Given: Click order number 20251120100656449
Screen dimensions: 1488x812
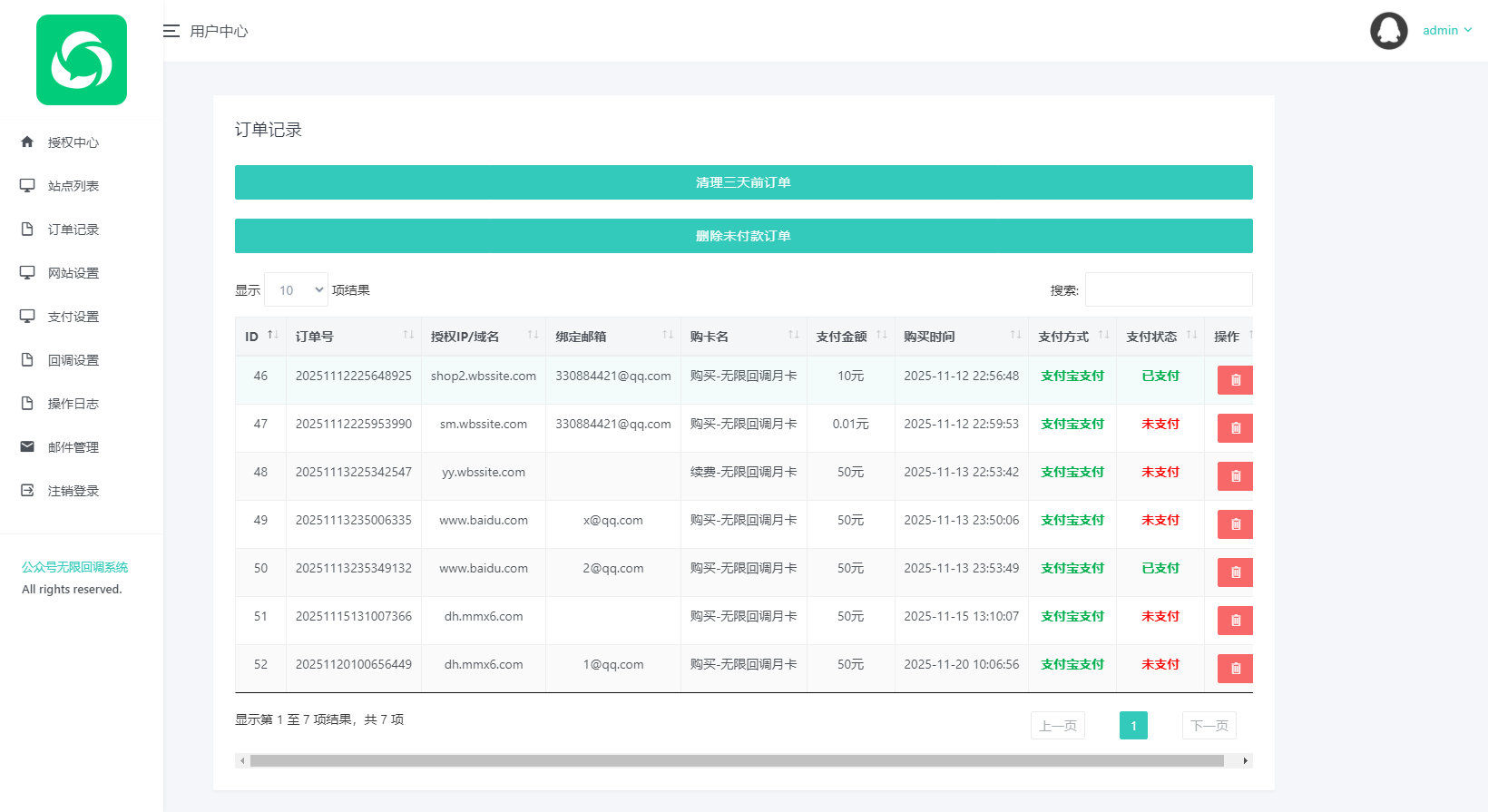Looking at the screenshot, I should [x=354, y=664].
